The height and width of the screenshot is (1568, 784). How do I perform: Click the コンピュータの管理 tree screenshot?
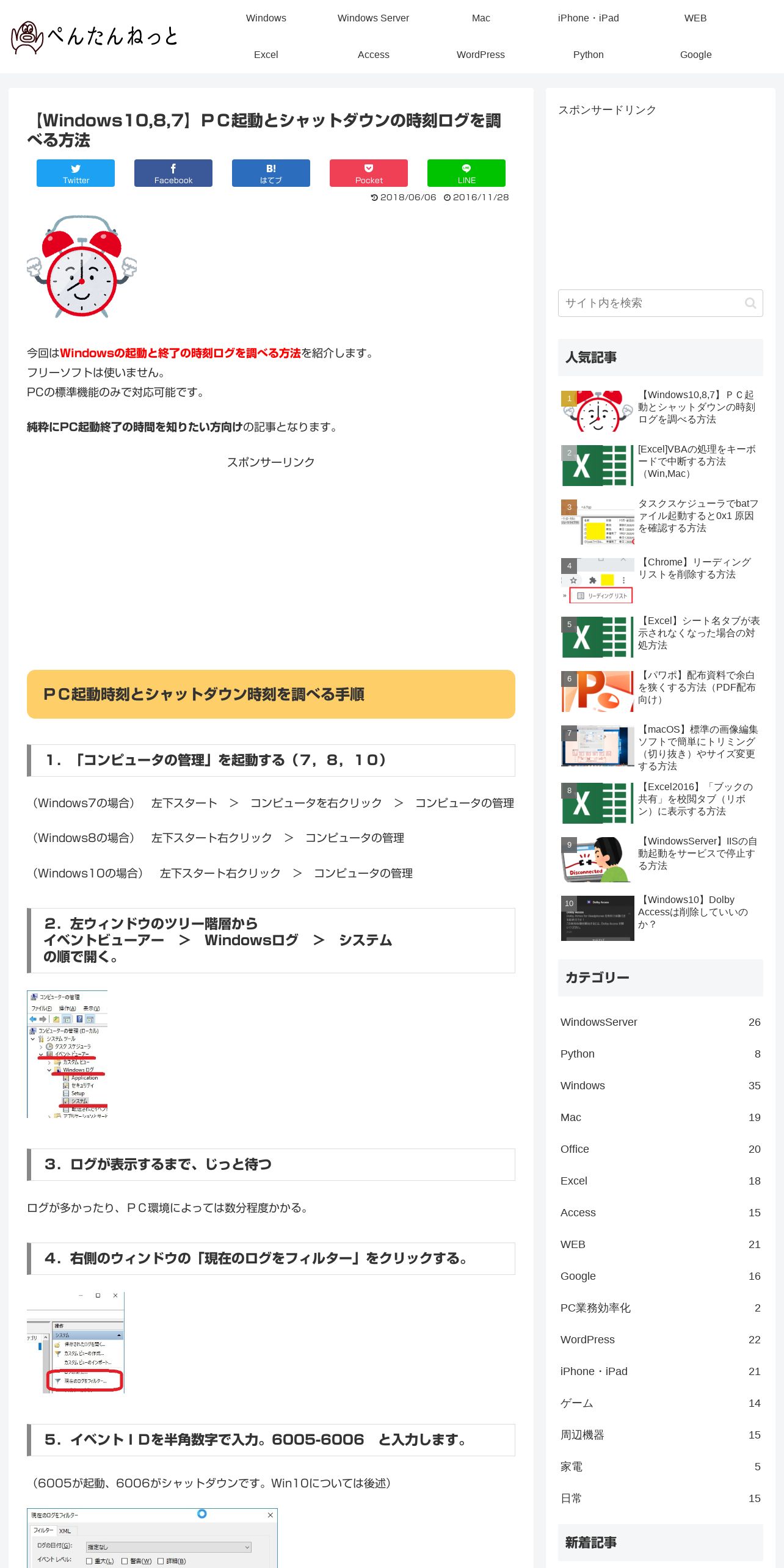tap(67, 1054)
